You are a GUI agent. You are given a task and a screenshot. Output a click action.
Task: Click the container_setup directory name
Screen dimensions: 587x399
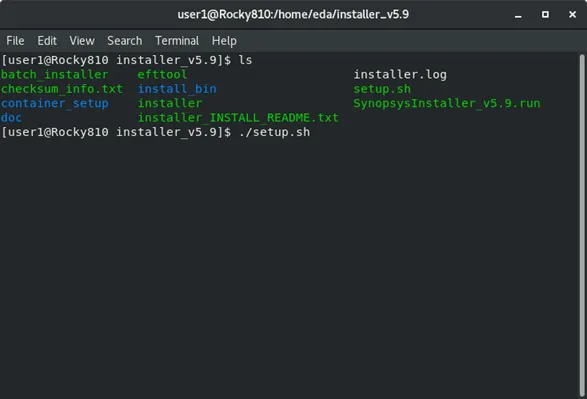(55, 103)
